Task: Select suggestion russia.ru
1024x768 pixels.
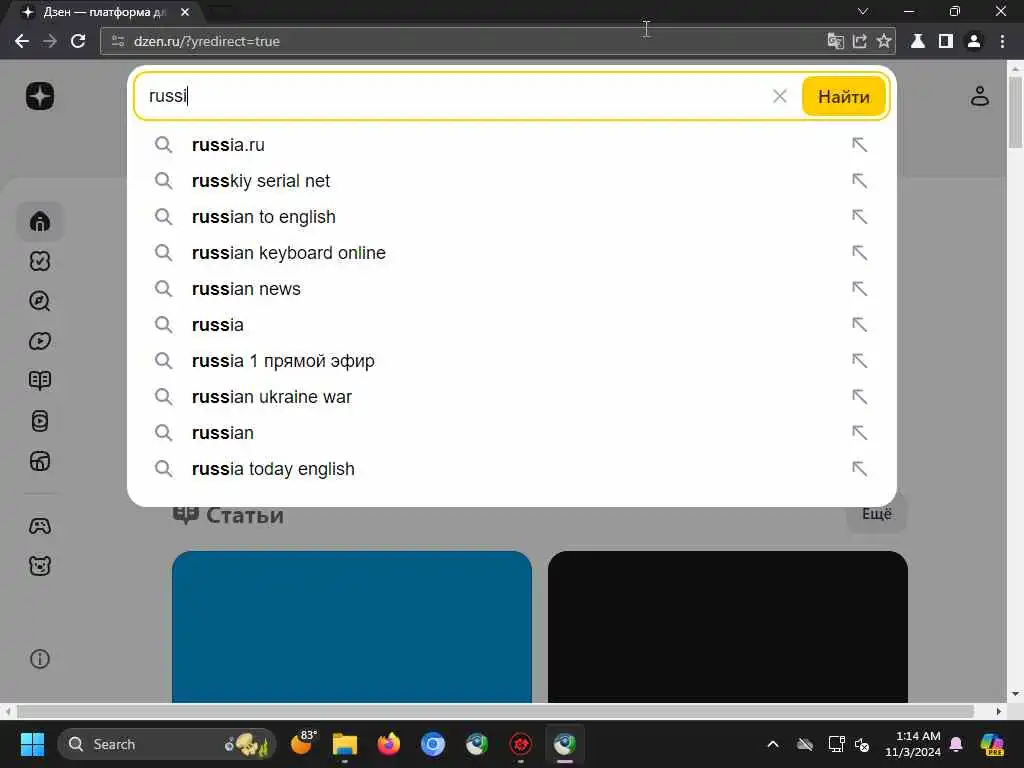Action: [511, 145]
